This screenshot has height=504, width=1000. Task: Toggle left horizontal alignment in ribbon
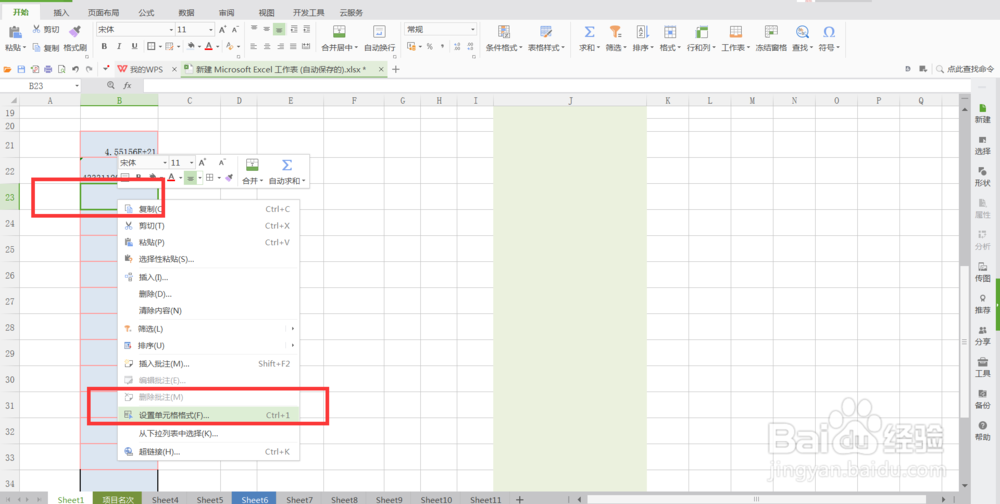coord(254,47)
